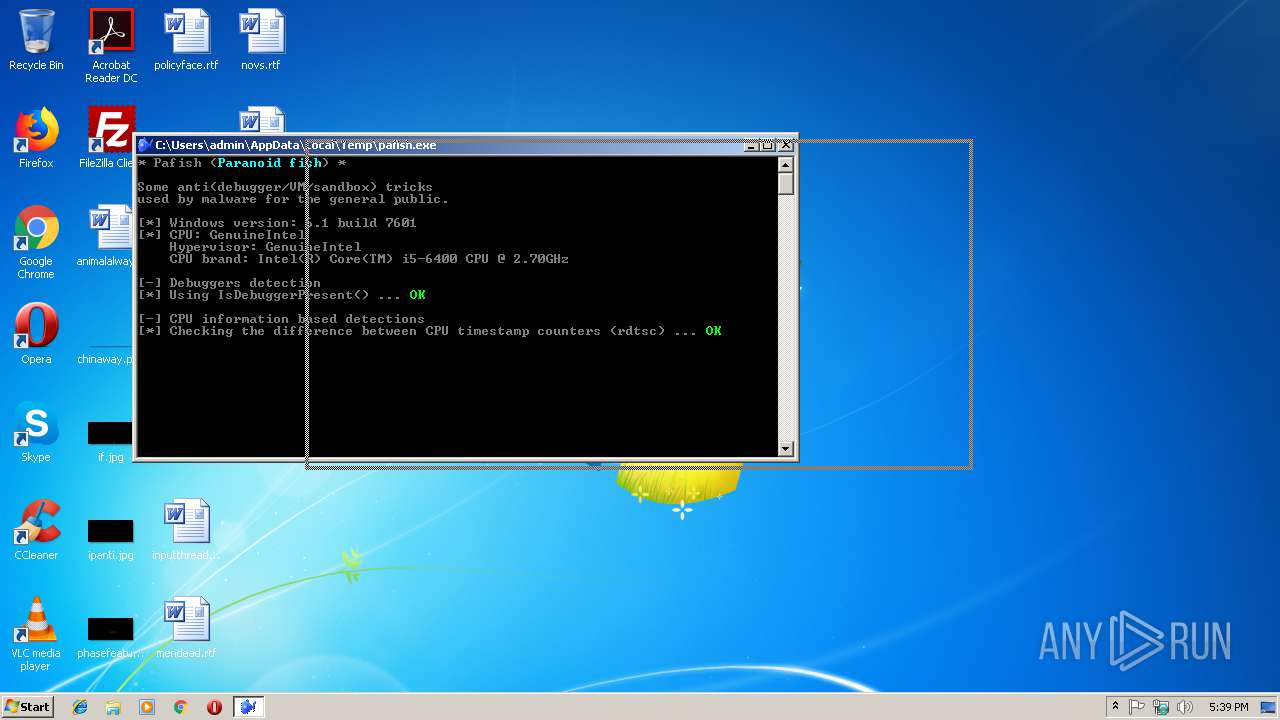Viewport: 1280px width, 720px height.
Task: Select the if.jpg image file
Action: click(x=110, y=440)
